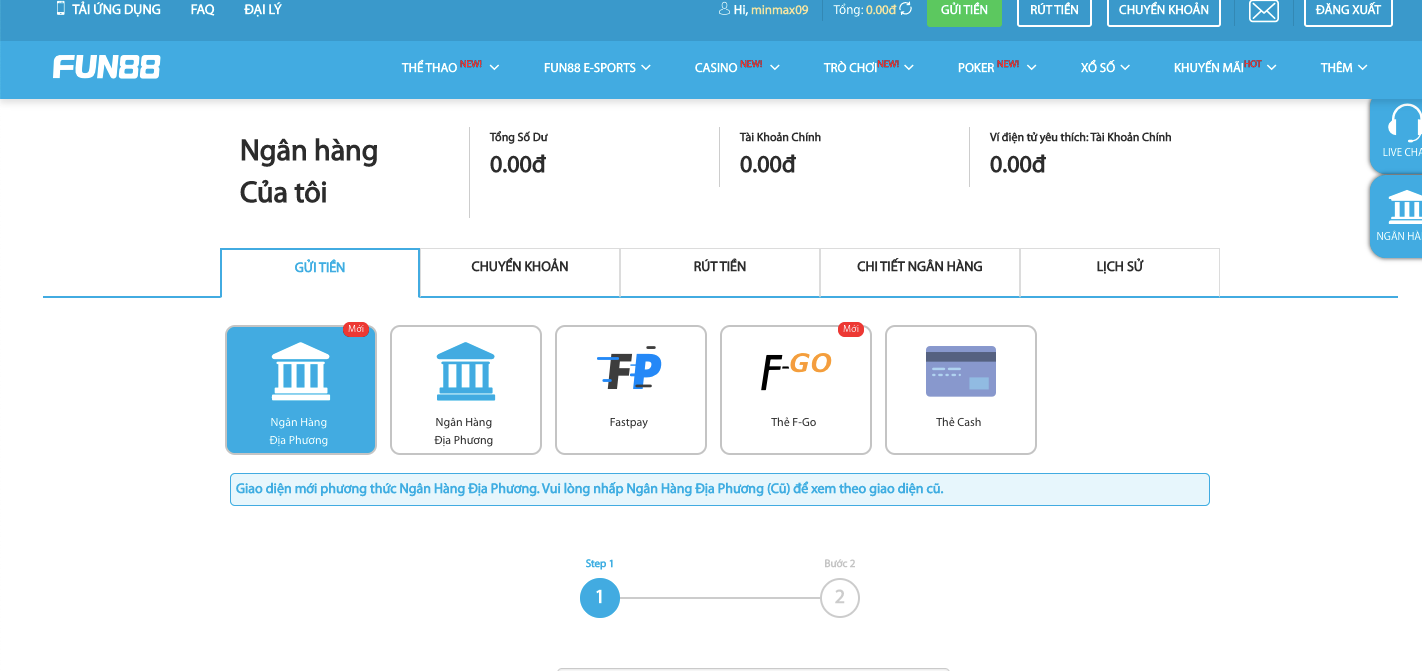Click the Giao diện mới notice banner
This screenshot has width=1422, height=671.
[720, 489]
